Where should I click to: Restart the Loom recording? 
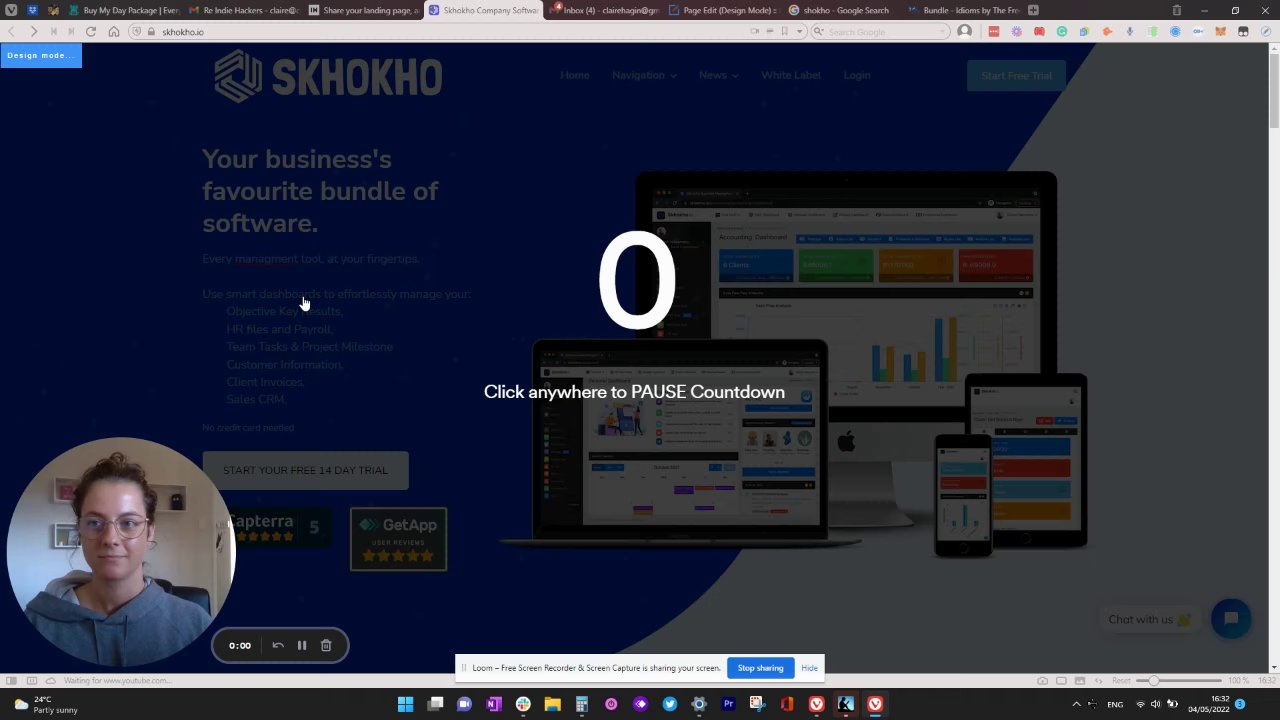pos(278,645)
